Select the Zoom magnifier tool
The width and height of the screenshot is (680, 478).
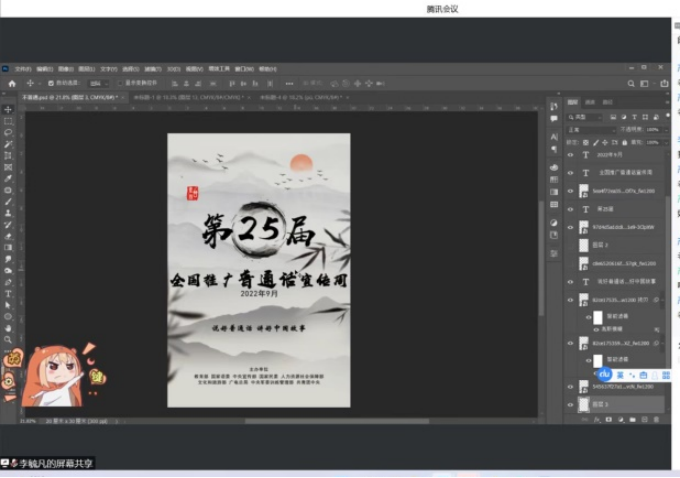point(8,339)
